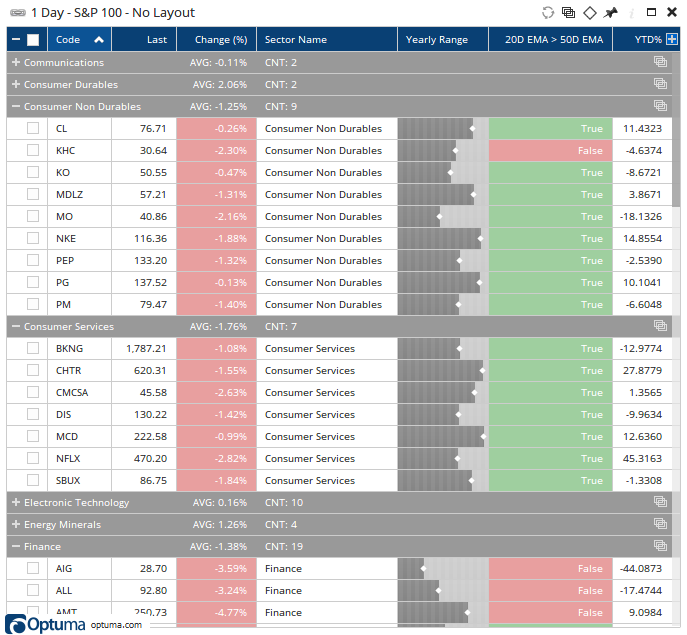Tick the checkbox for CL
This screenshot has width=687, height=635.
[33, 128]
